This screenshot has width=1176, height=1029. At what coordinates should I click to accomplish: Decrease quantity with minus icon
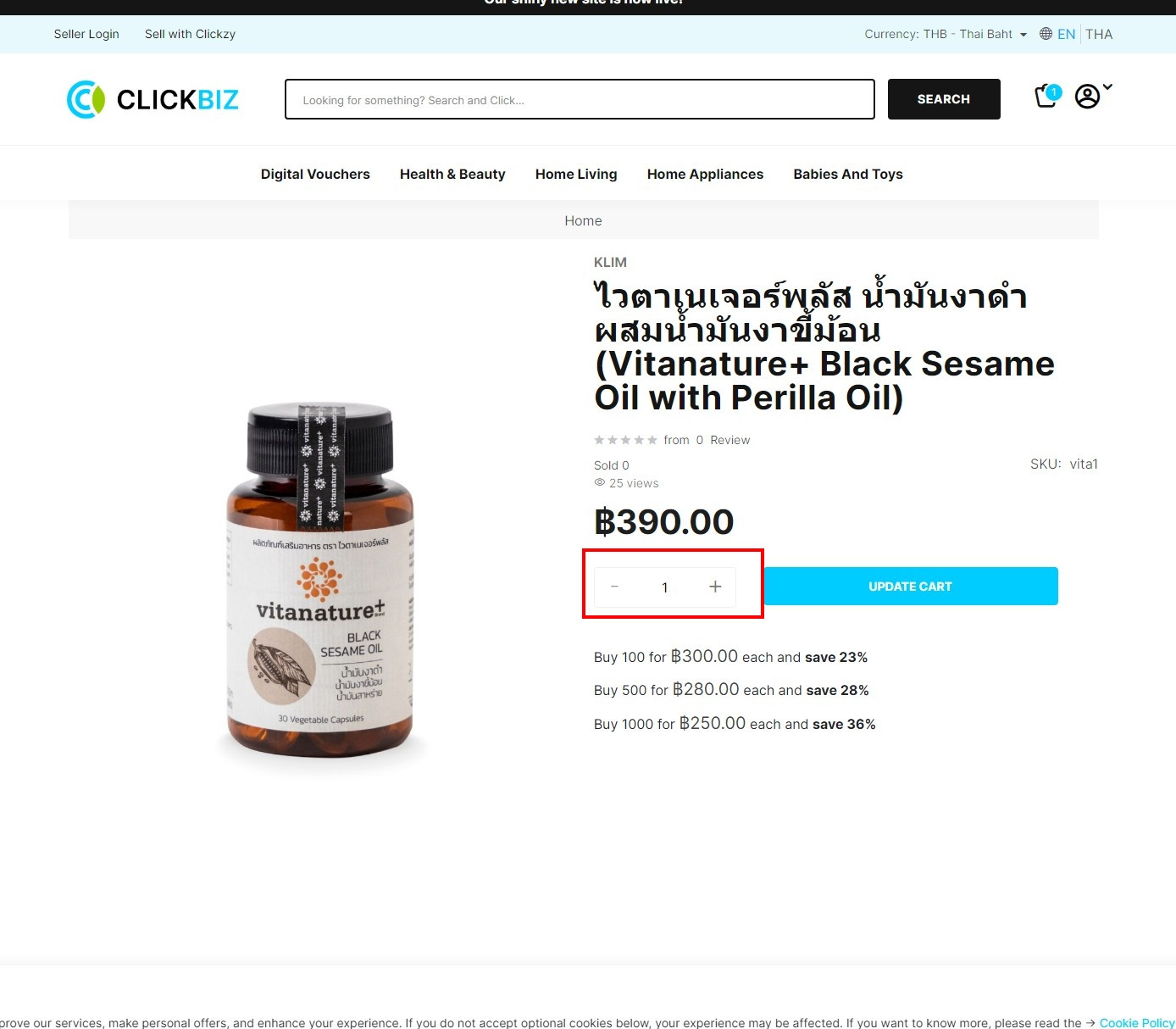click(x=614, y=587)
